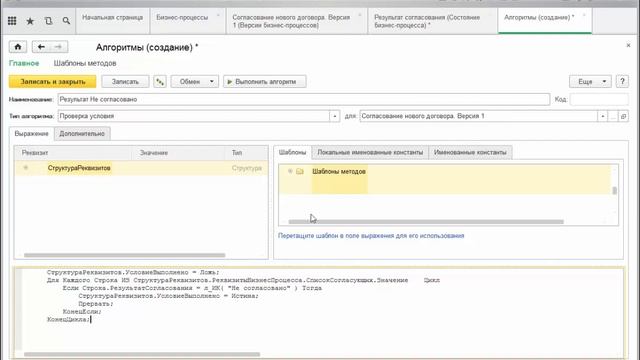
Task: Click the icon button next to Записать
Action: click(160, 82)
